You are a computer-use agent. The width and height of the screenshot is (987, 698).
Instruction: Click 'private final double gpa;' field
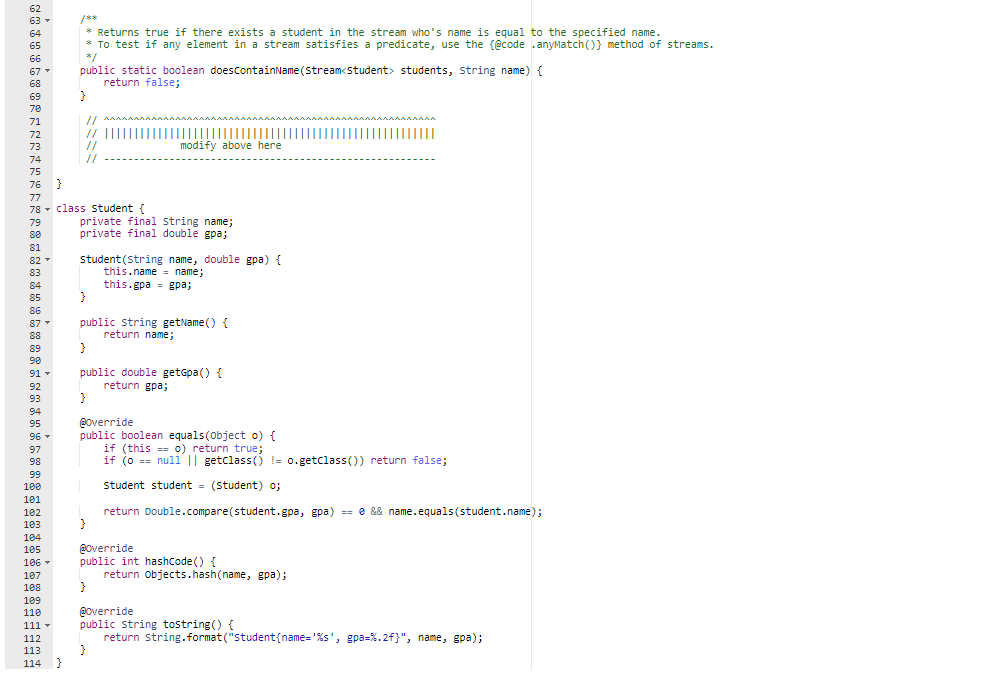[154, 234]
